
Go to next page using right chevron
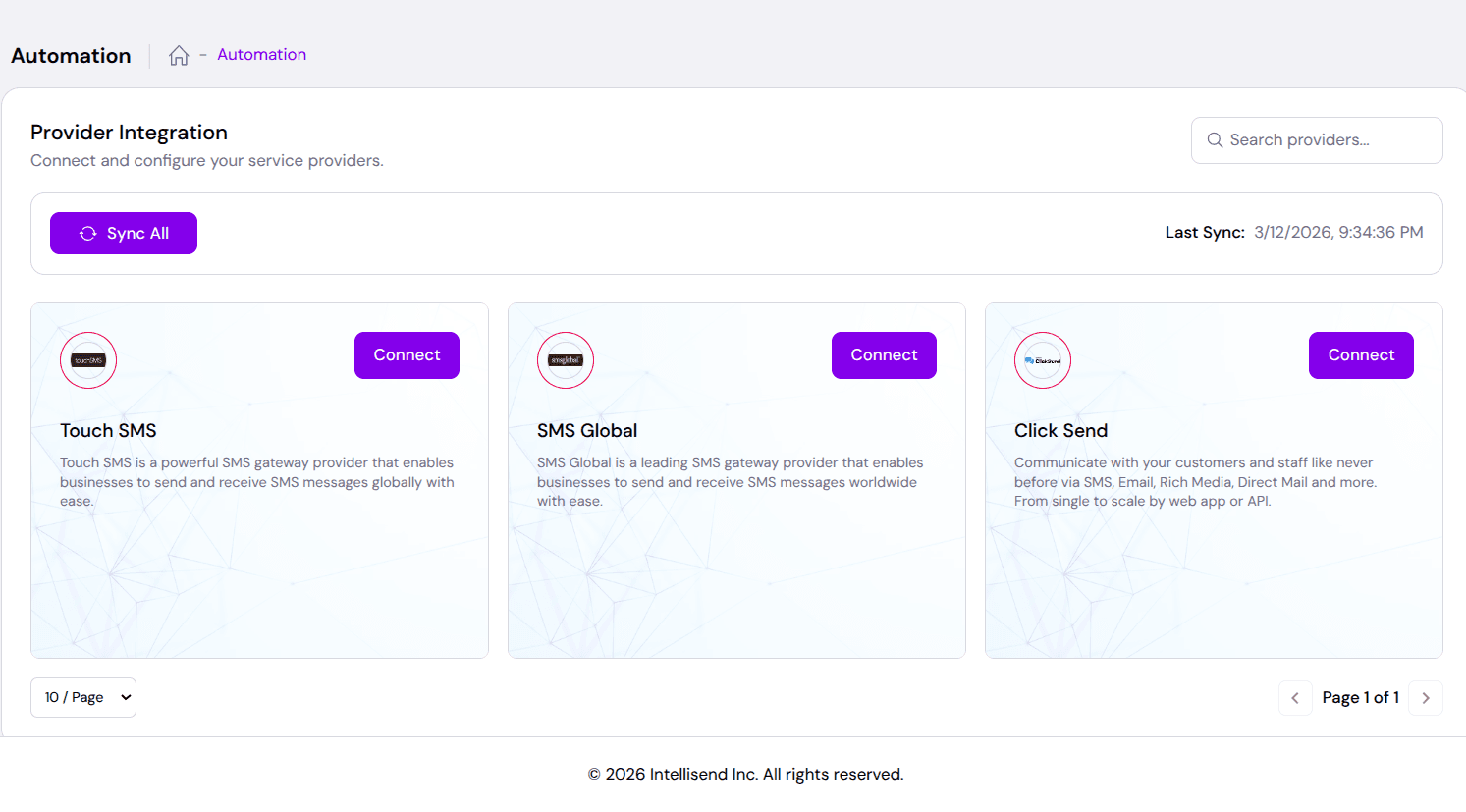1425,698
